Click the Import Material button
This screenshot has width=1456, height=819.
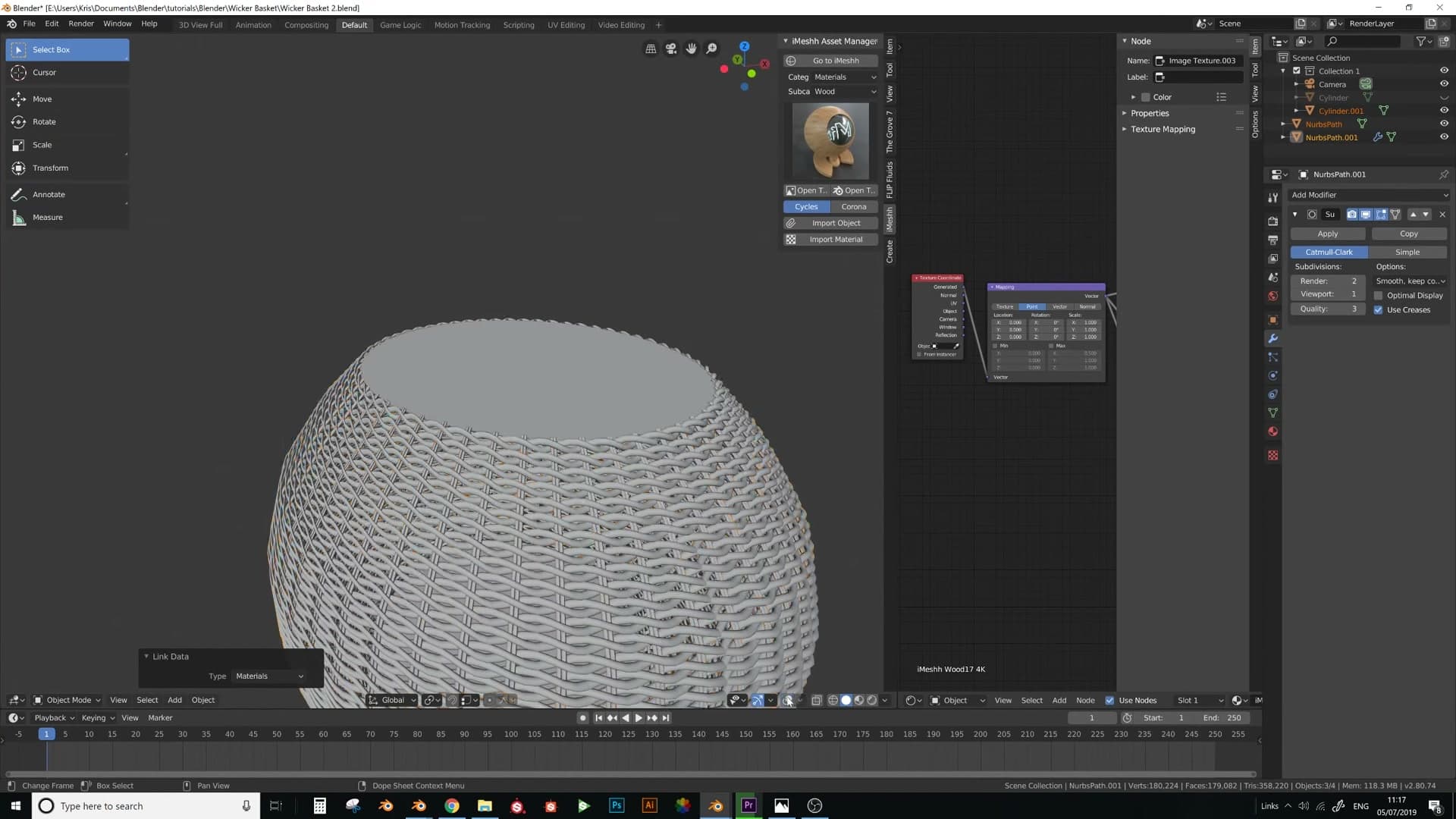click(x=831, y=240)
